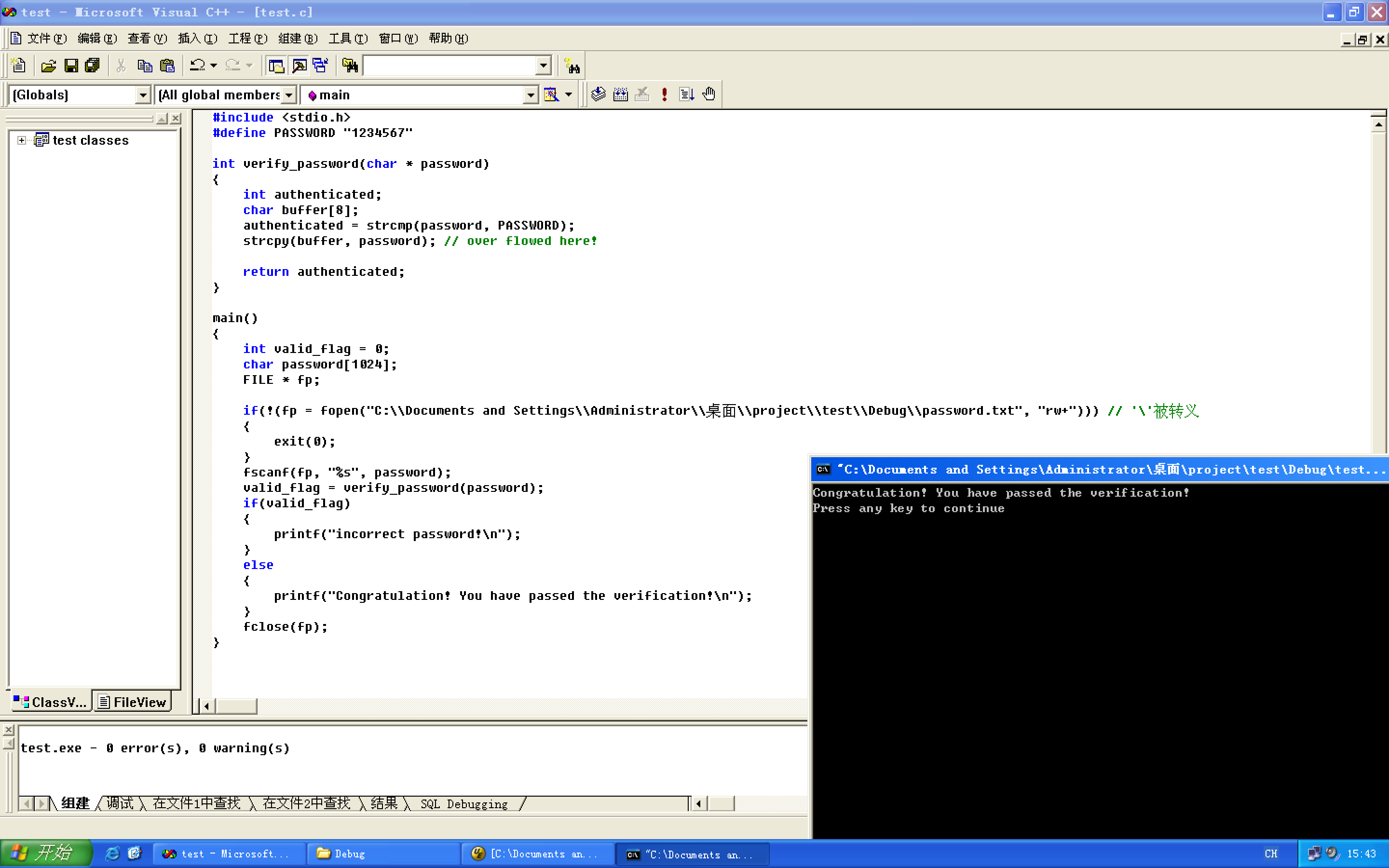
Task: Click the Stop Build icon
Action: [642, 94]
